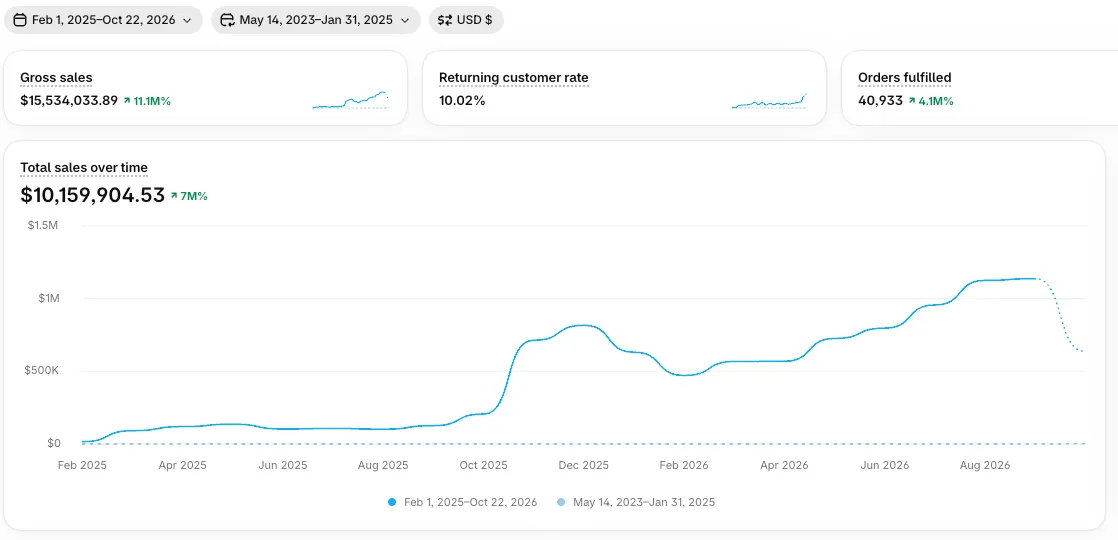Click the Feb 2026 x-axis label

point(684,465)
